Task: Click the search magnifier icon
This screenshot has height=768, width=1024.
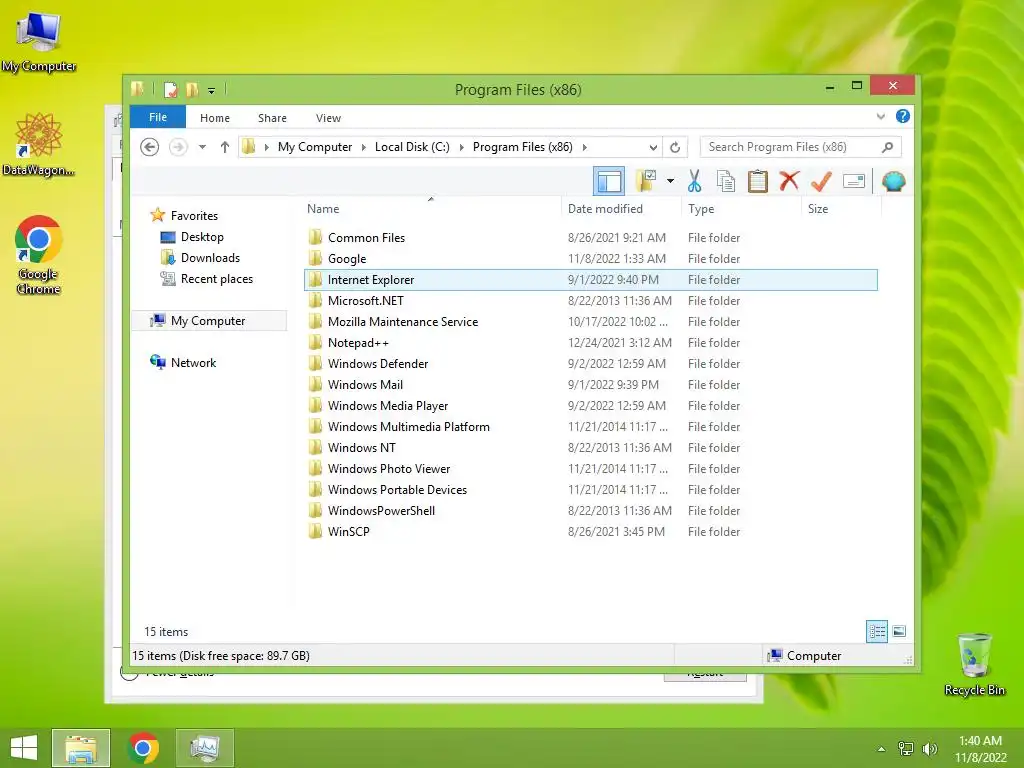Action: coord(888,147)
